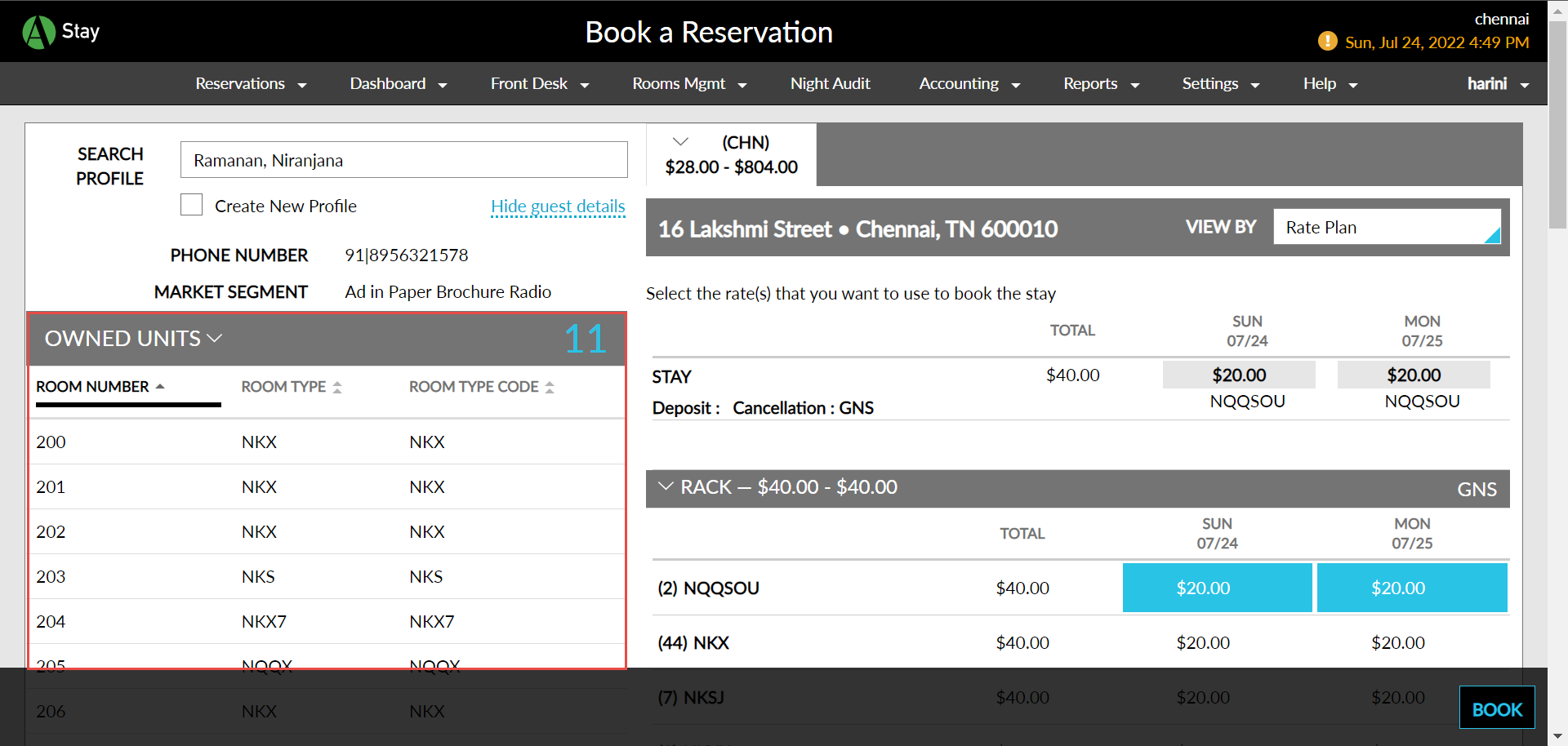Click the NKX $20.00 rate for MON 07/25
1568x746 pixels.
1398,642
